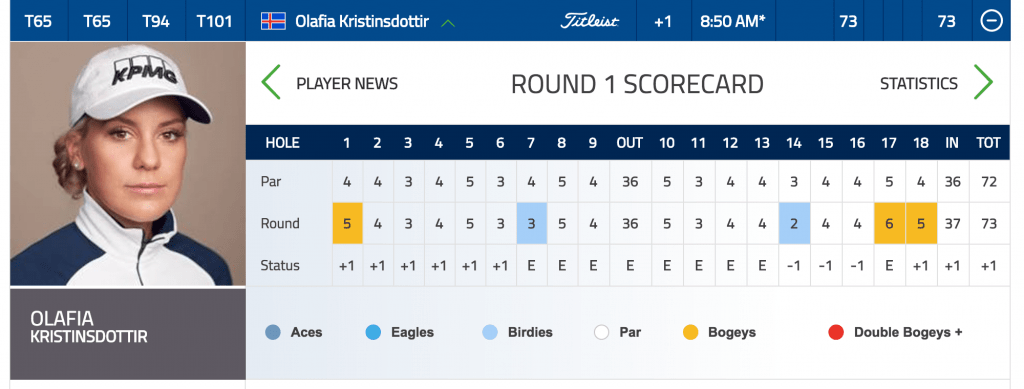Viewport: 1024px width, 389px height.
Task: Collapse the player row with the minus icon
Action: (991, 21)
